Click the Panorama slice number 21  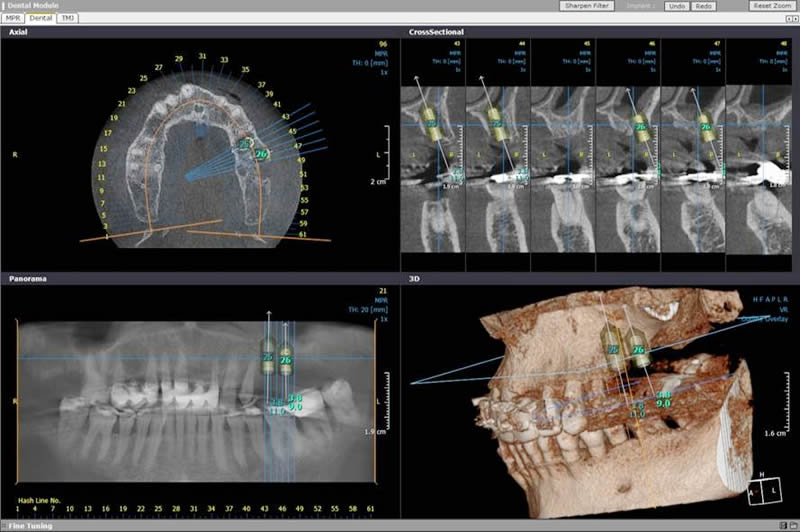click(383, 291)
